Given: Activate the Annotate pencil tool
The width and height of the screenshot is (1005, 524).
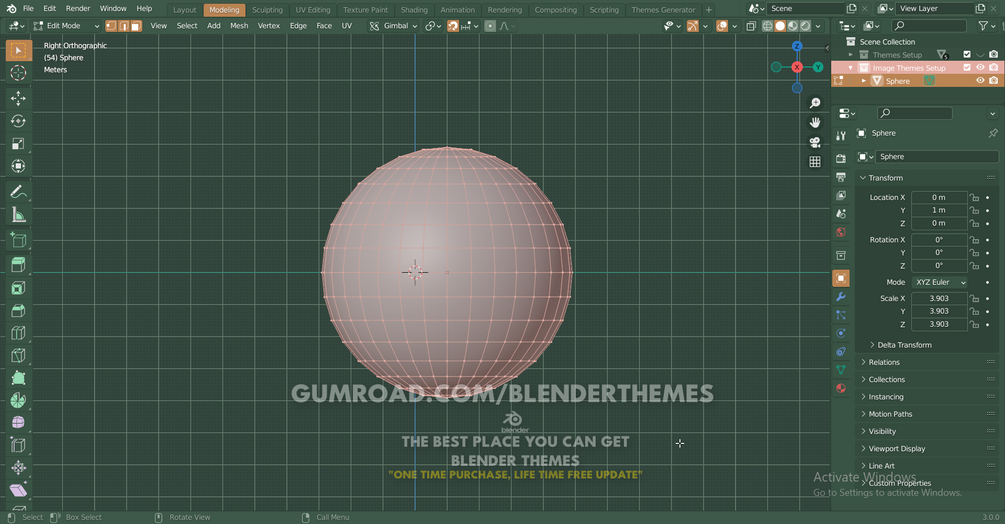Looking at the screenshot, I should coord(18,192).
